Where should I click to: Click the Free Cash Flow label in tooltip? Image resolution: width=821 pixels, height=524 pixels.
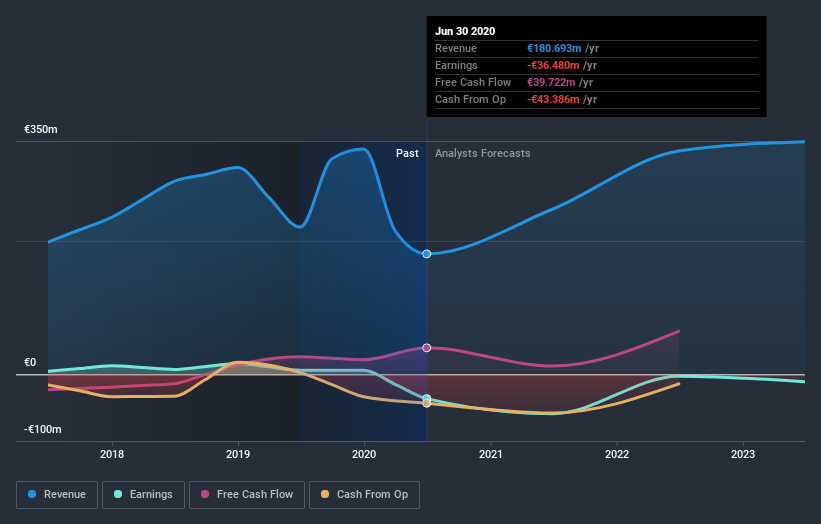pyautogui.click(x=473, y=82)
